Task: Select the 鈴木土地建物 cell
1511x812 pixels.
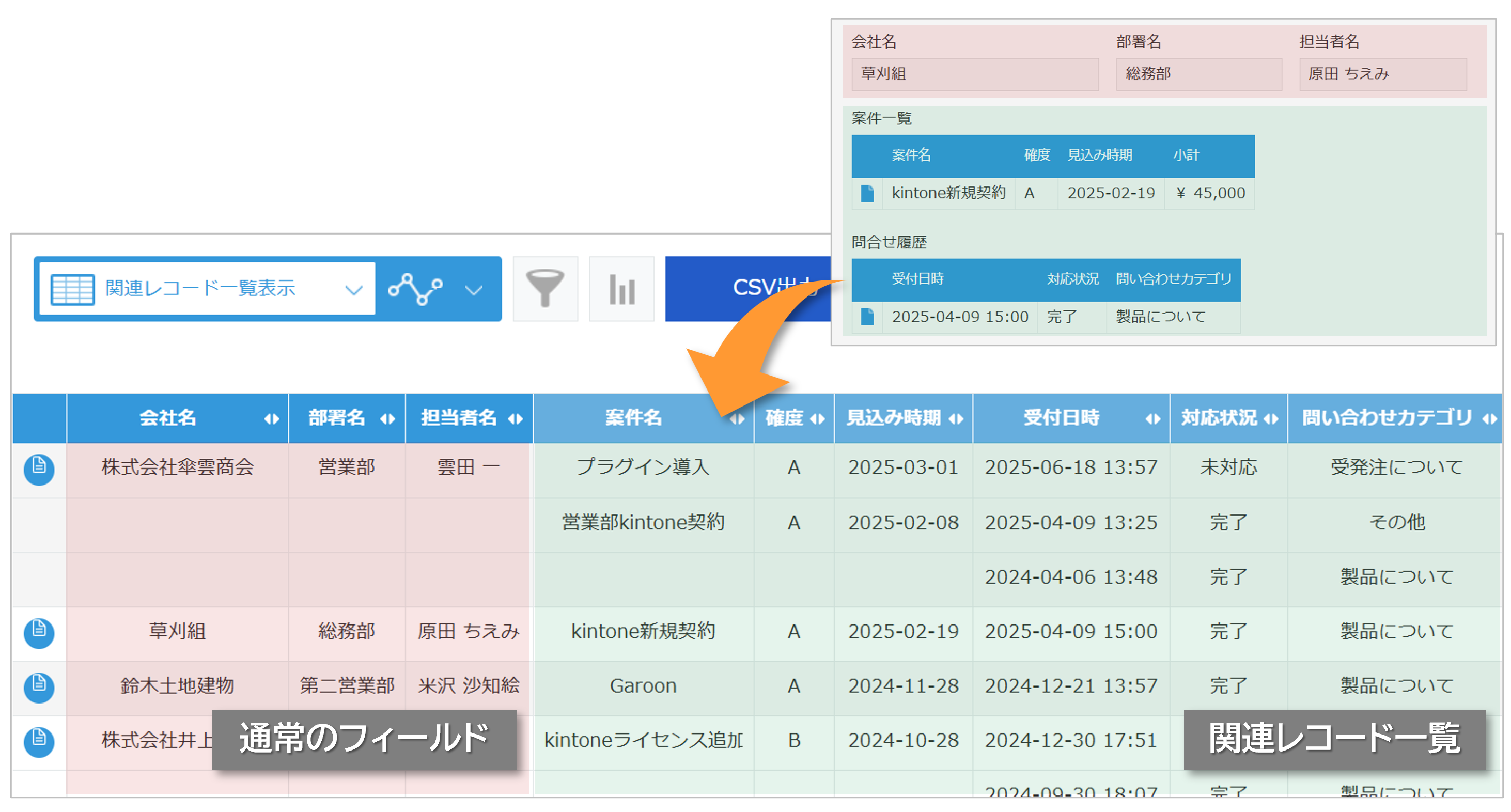Action: click(x=177, y=688)
